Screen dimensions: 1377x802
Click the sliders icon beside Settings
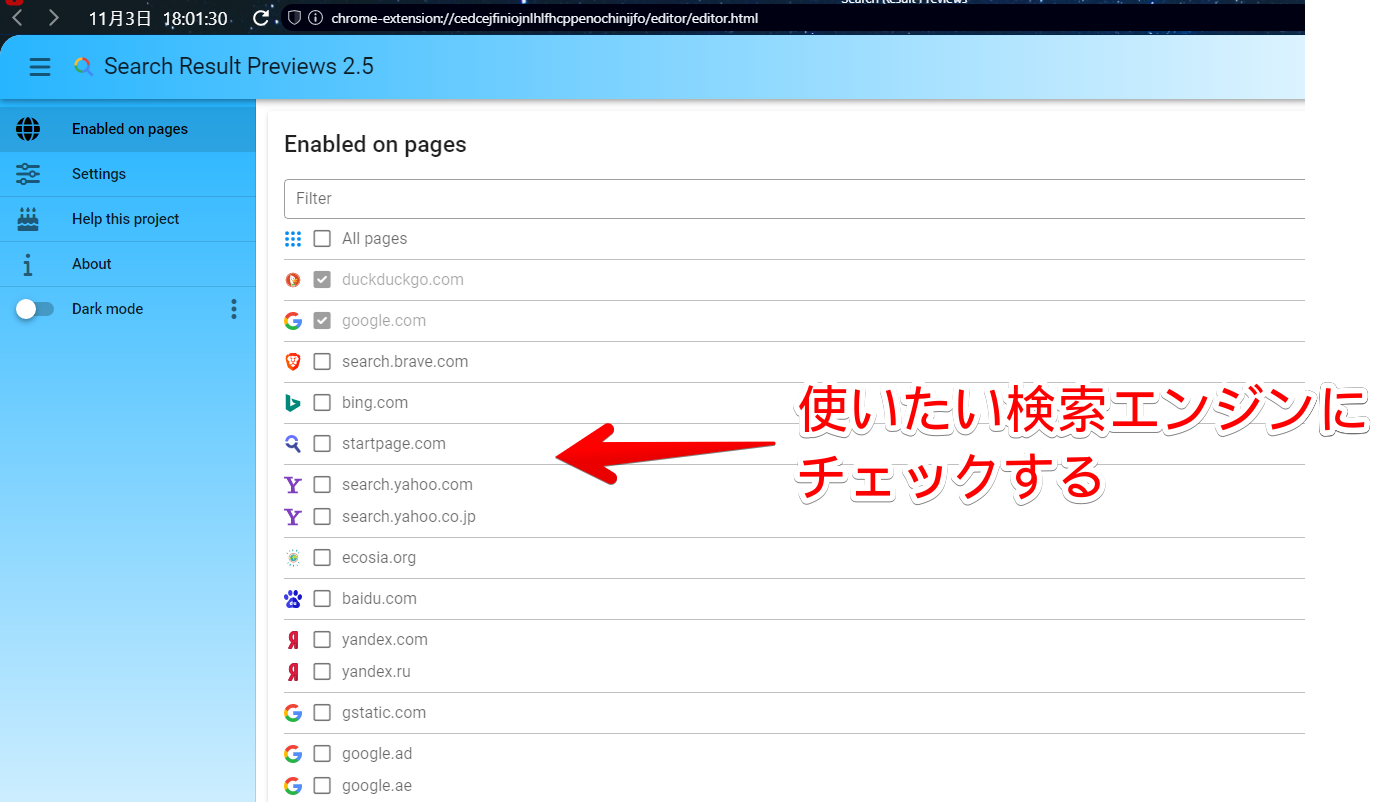click(x=28, y=174)
